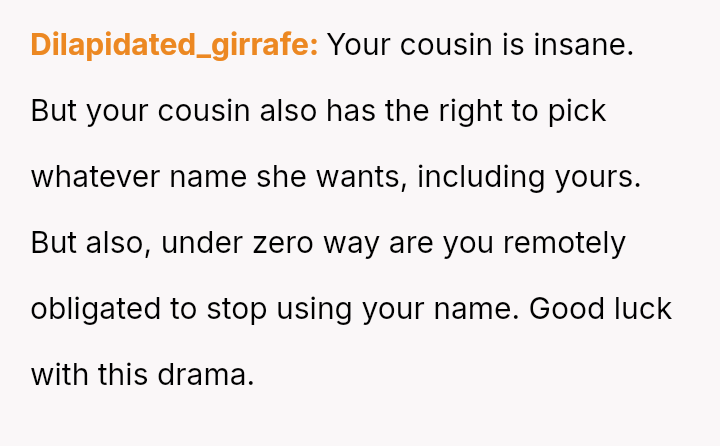Click the words "But also," in fourth line
The image size is (720, 446).
(x=89, y=243)
